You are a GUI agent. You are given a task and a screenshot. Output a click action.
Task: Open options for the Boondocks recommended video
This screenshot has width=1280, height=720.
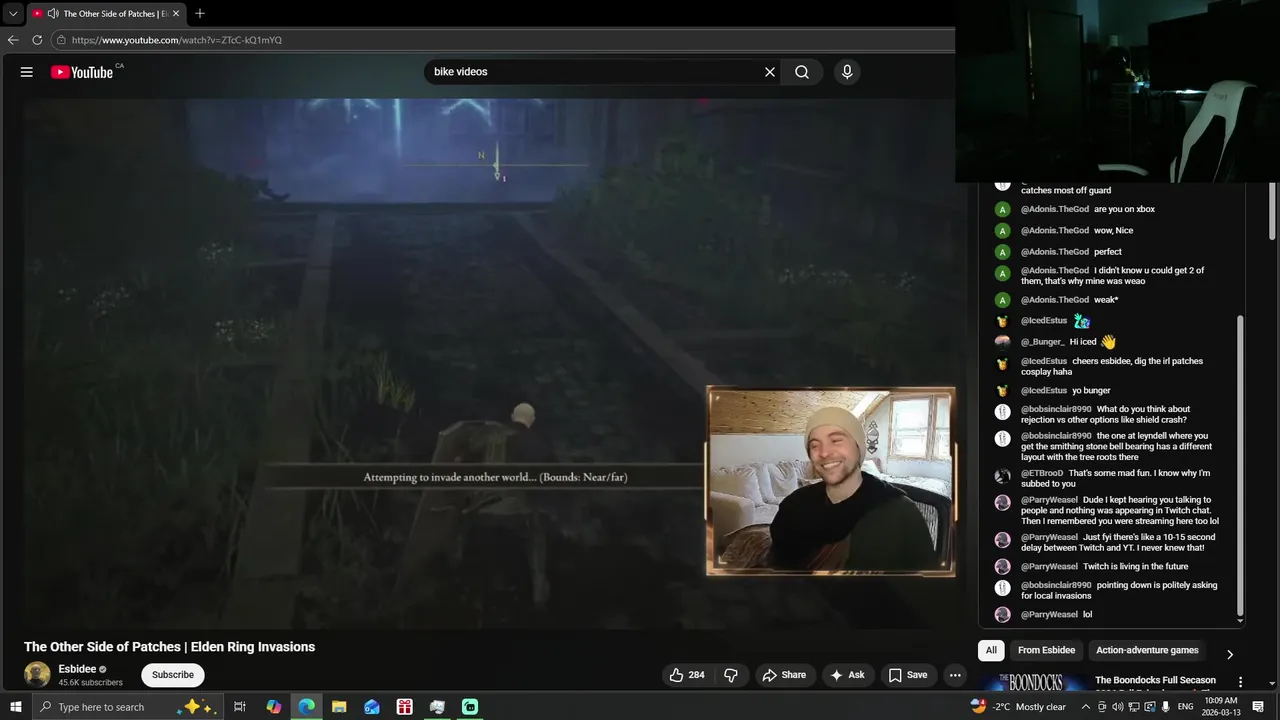pos(1241,682)
